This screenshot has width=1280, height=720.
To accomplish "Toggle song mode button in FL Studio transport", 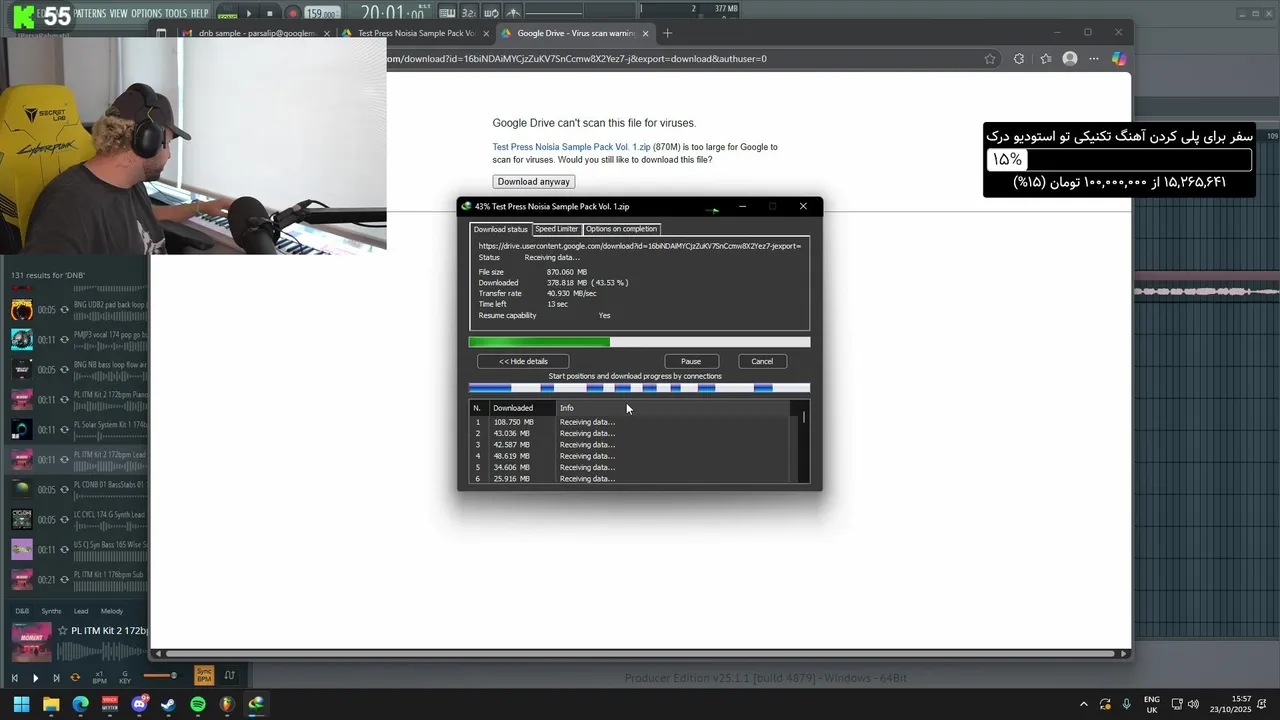I will click(228, 14).
